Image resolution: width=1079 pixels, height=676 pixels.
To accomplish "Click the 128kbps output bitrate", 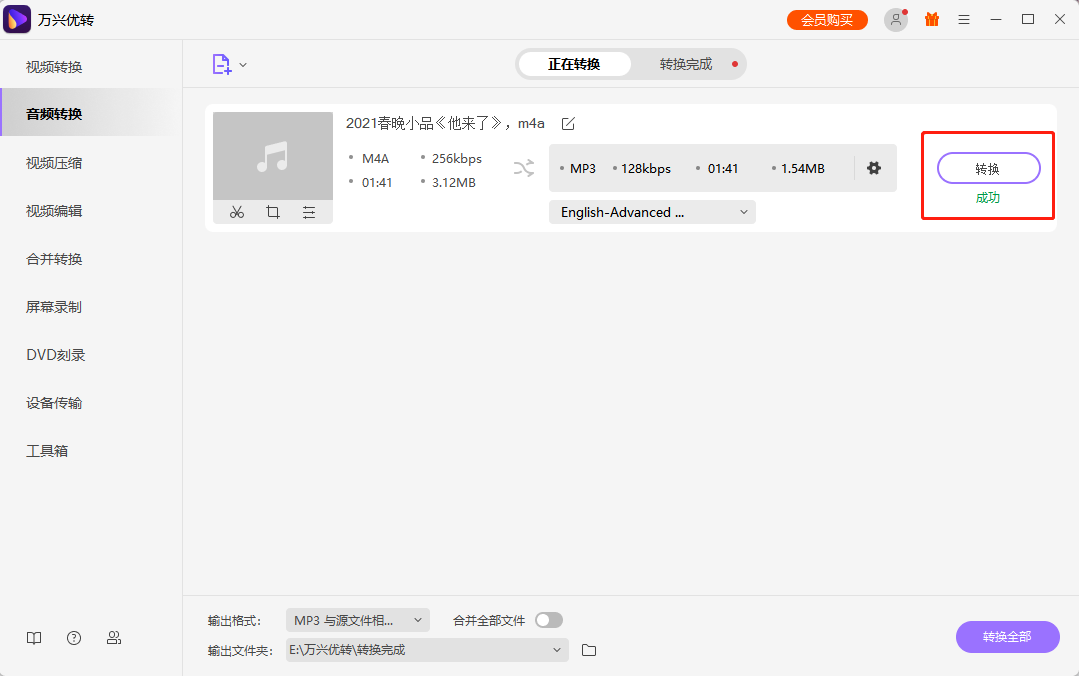I will point(645,169).
